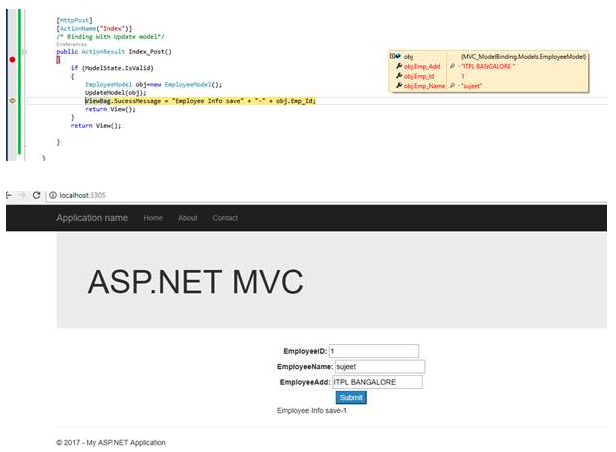Expand the obj node in the debugger datatip
This screenshot has width=616, height=452.
pyautogui.click(x=392, y=56)
